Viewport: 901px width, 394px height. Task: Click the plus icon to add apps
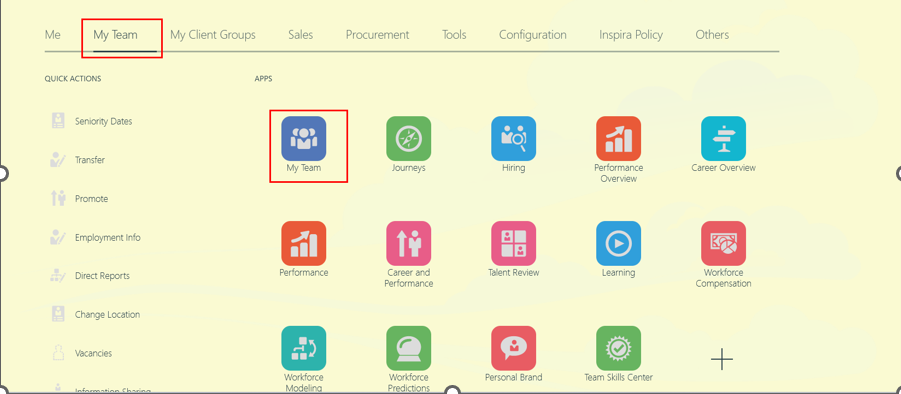[722, 360]
